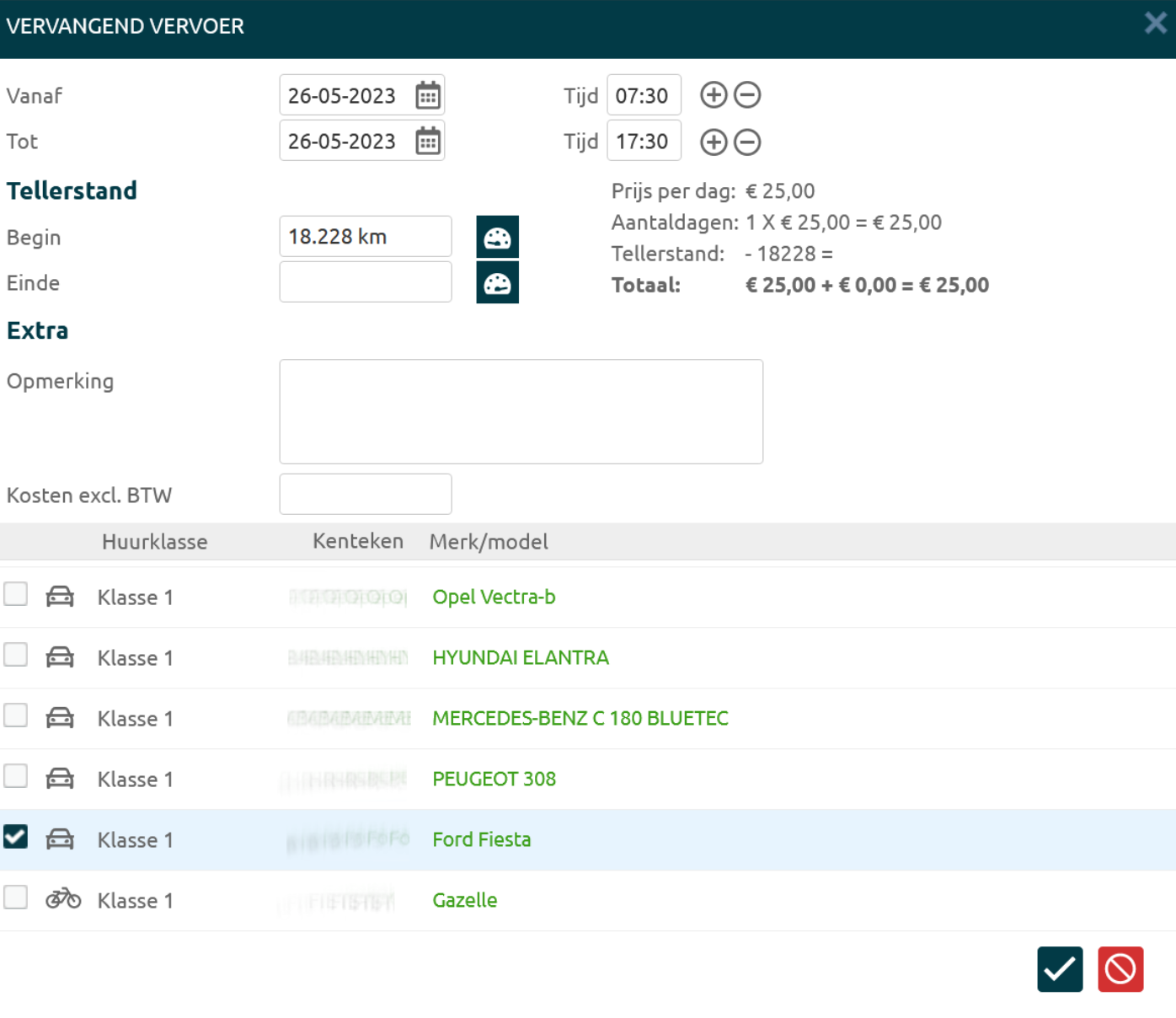Viewport: 1176px width, 1018px height.
Task: Confirm with the green checkmark button
Action: tap(1060, 969)
